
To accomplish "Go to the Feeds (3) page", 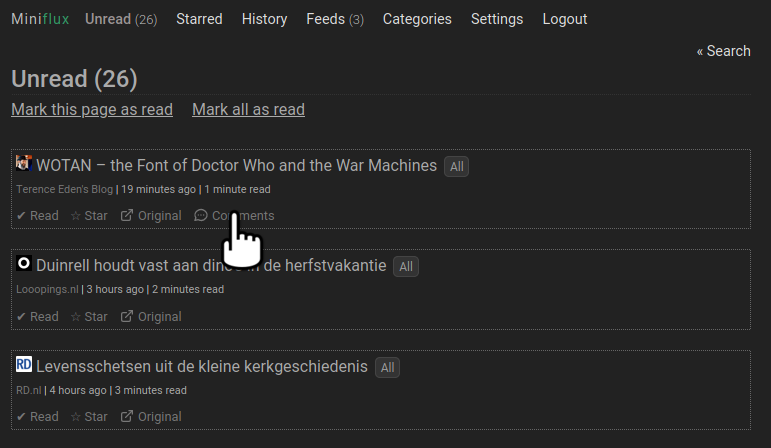I will 335,19.
